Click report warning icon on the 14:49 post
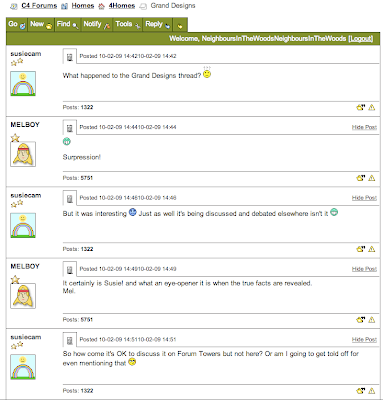383x400 pixels. 372,320
